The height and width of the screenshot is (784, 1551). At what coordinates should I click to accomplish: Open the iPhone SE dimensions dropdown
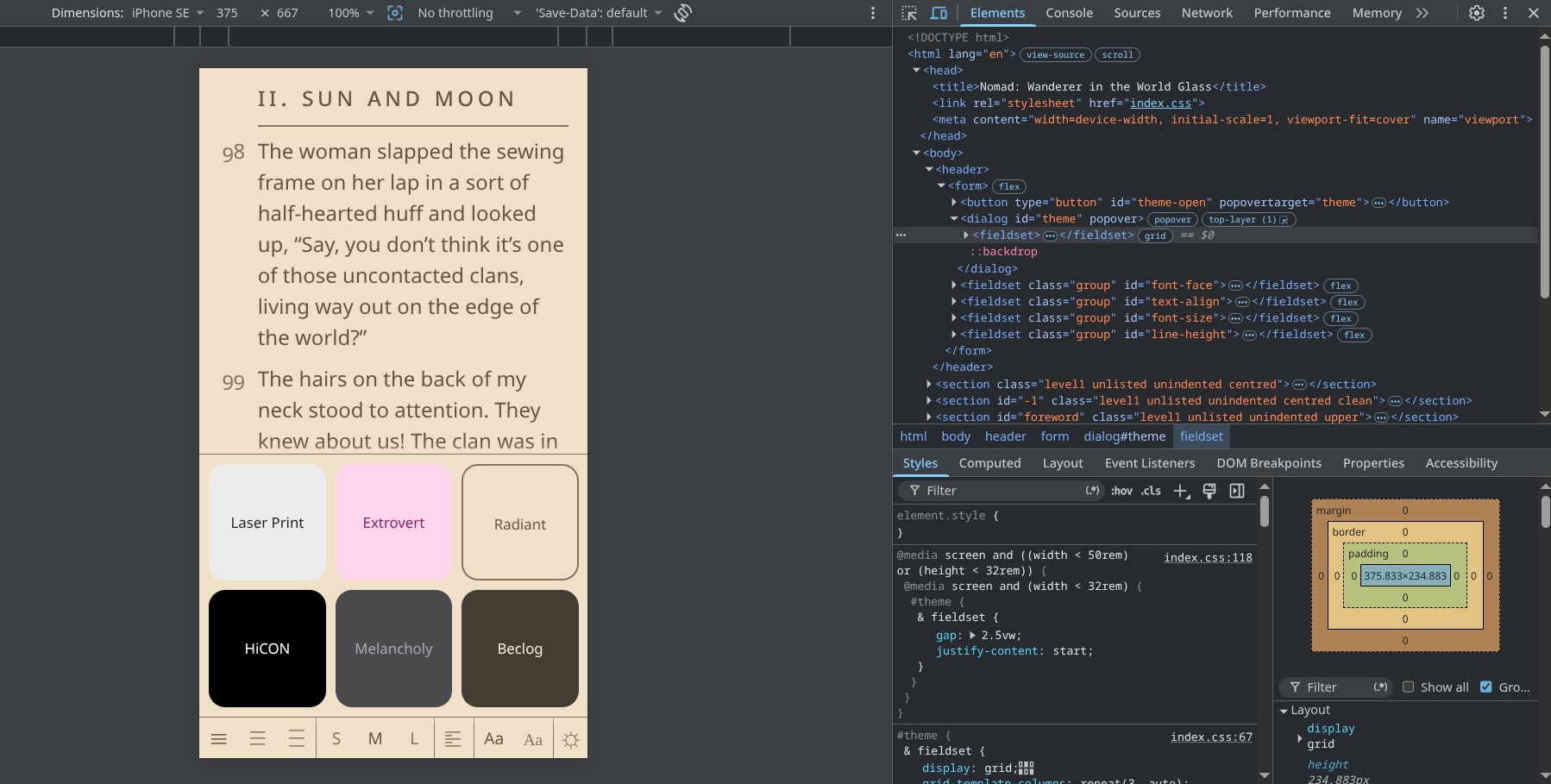pyautogui.click(x=168, y=13)
